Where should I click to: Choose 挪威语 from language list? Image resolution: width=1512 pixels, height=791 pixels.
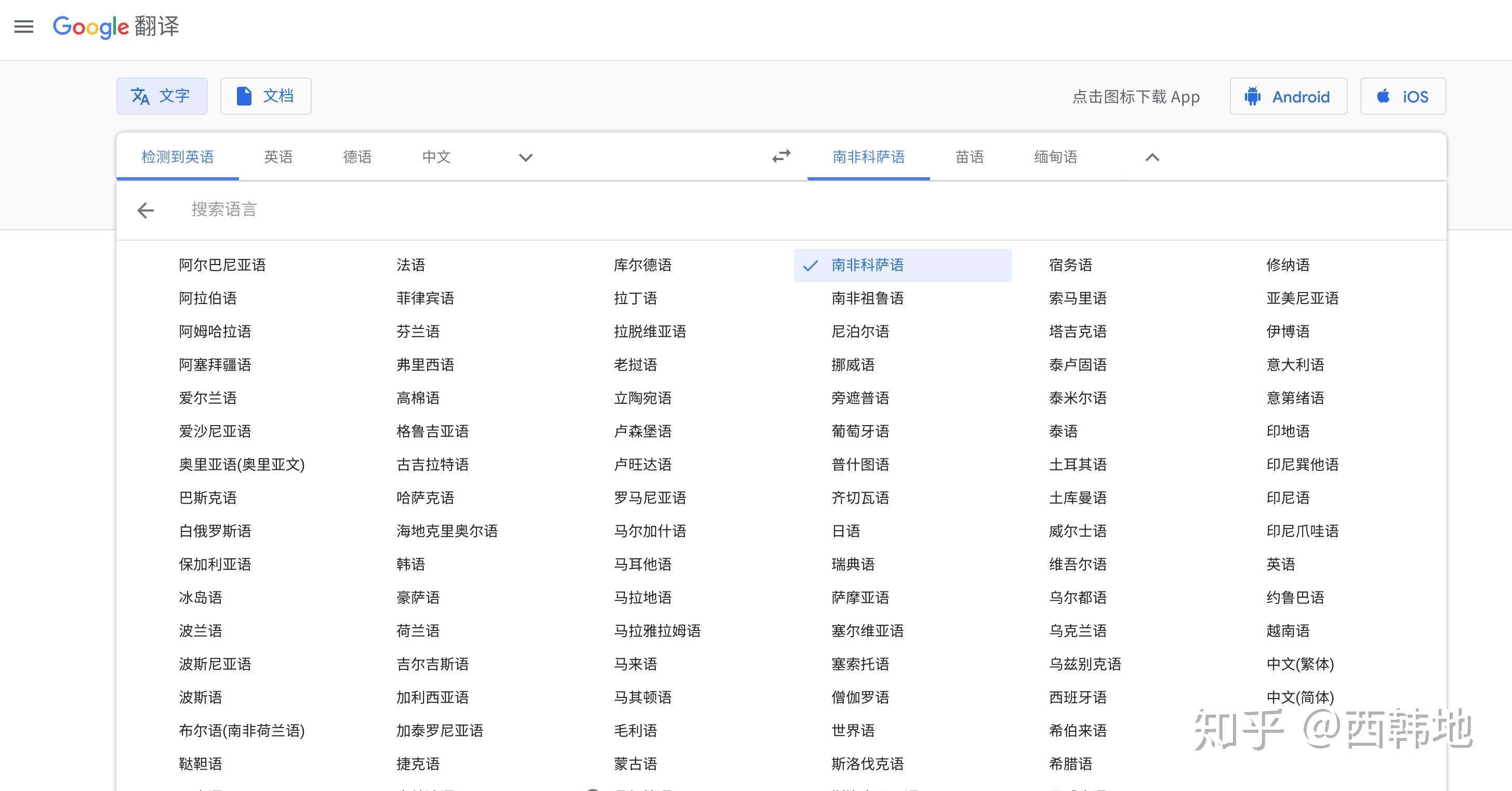(853, 365)
